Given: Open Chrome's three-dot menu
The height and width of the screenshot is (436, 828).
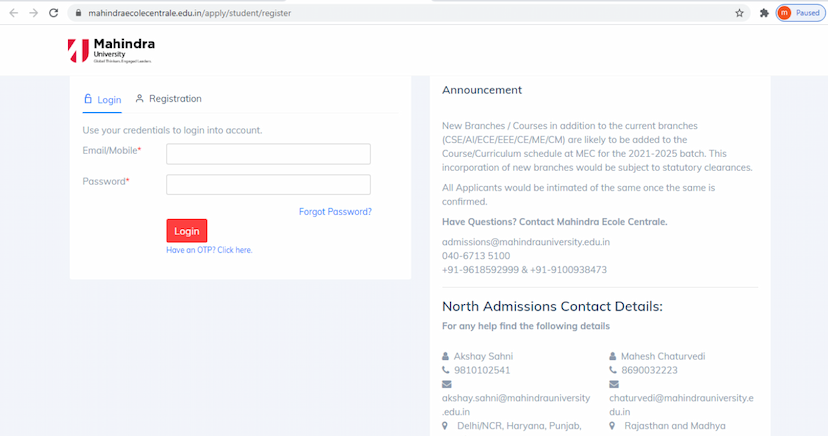Looking at the screenshot, I should click(822, 13).
